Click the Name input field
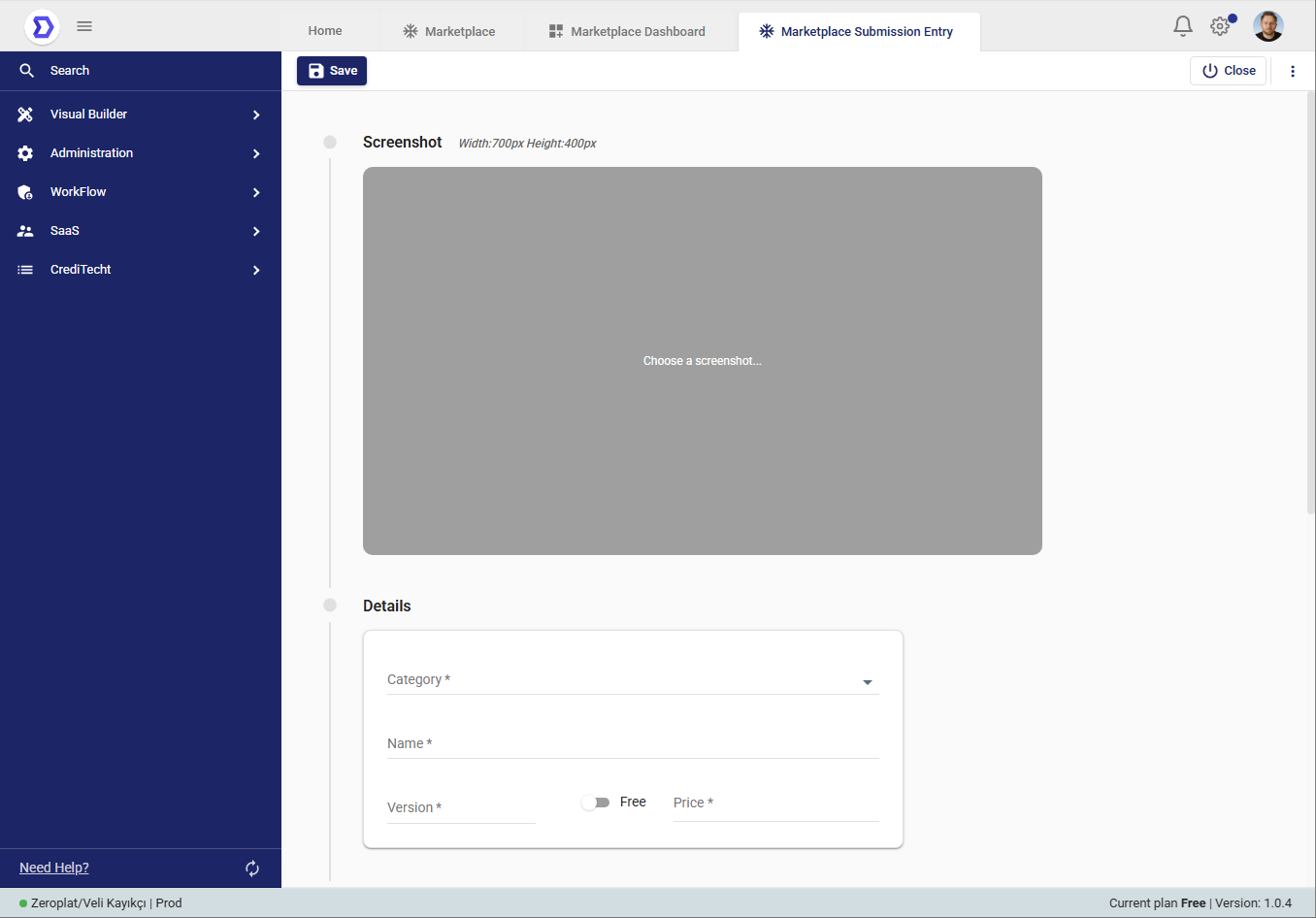Viewport: 1316px width, 918px height. [632, 744]
